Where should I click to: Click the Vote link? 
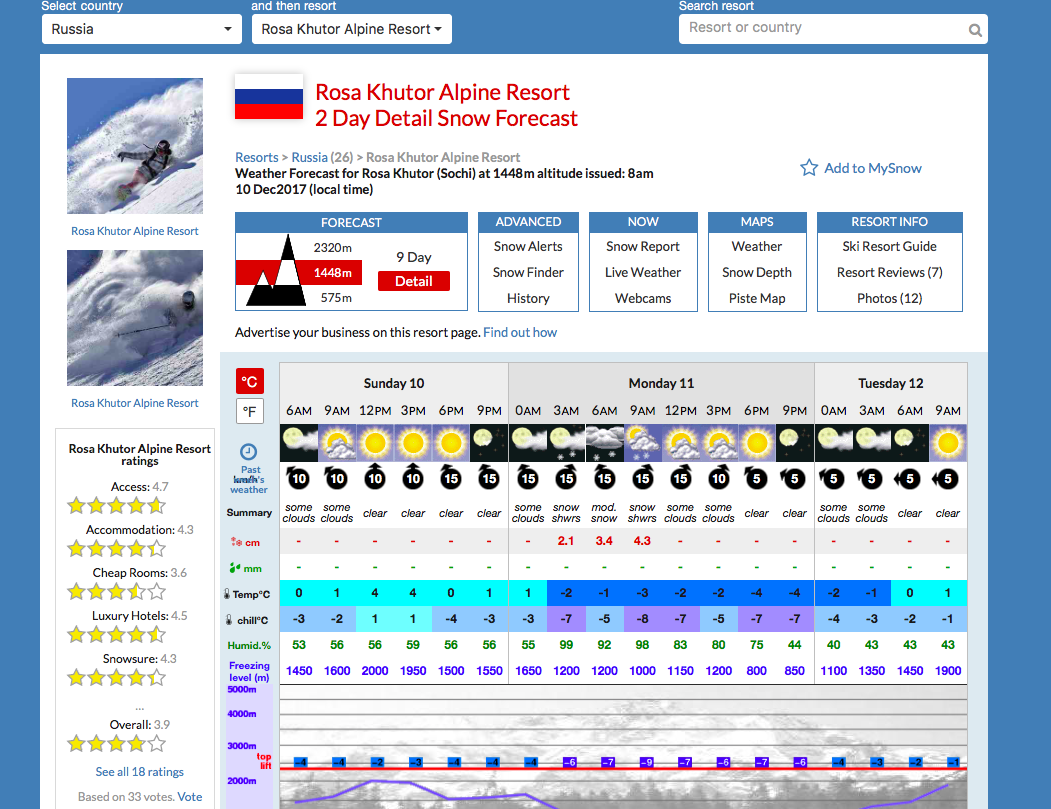click(x=190, y=796)
